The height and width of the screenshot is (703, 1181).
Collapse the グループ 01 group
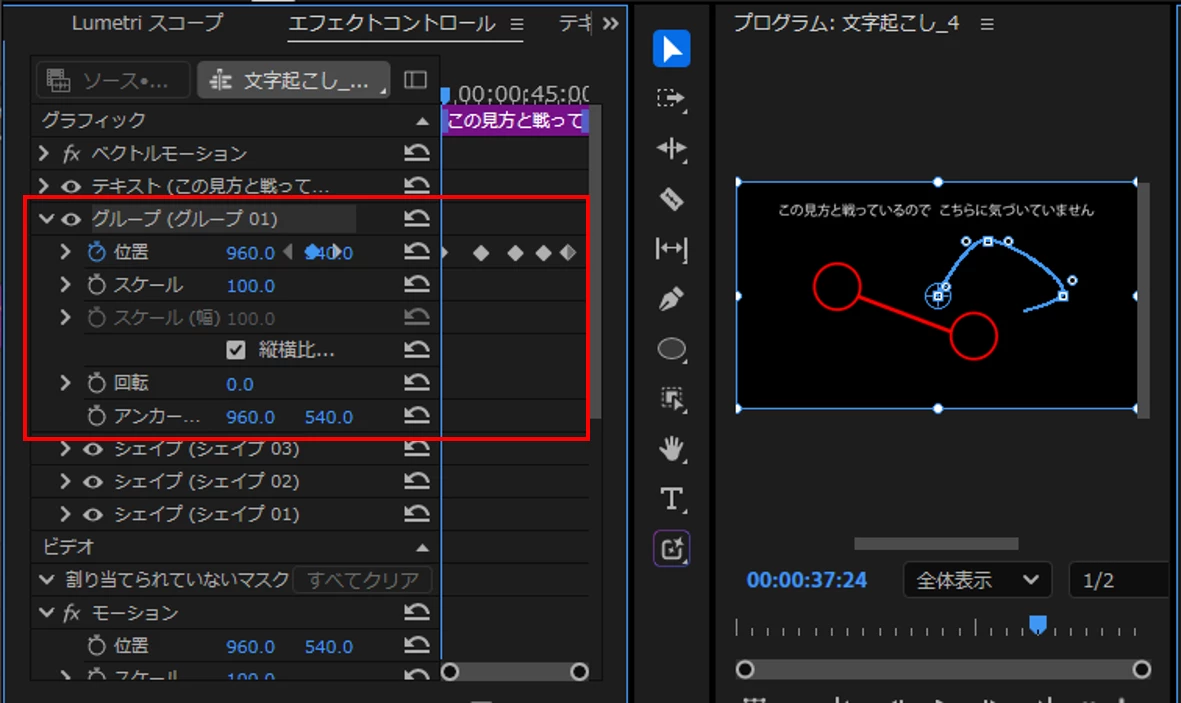pos(47,219)
